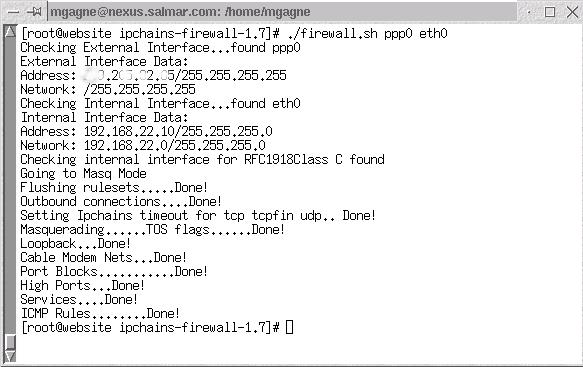
Task: Click the 'Port Blocks' Done line
Action: [x=114, y=271]
